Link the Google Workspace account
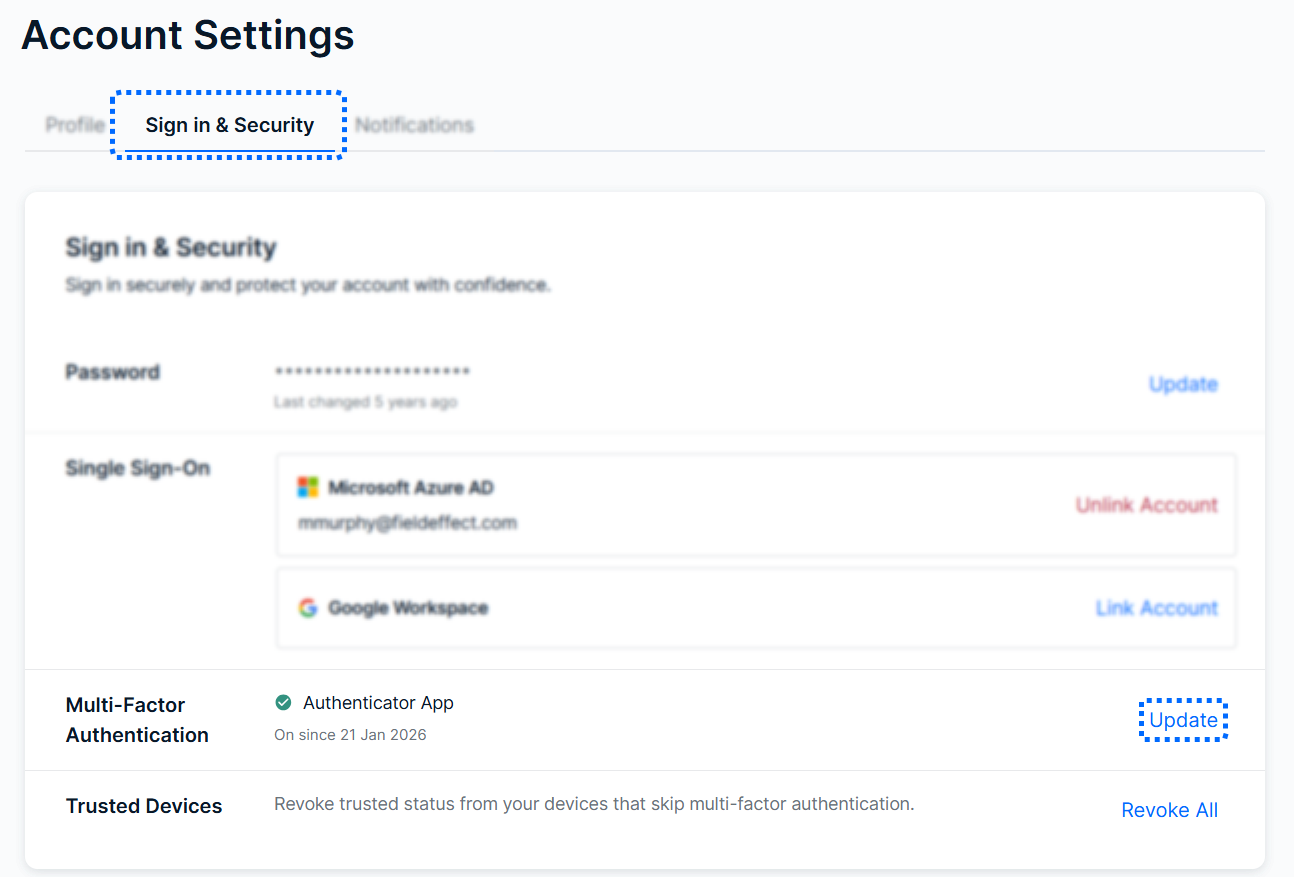This screenshot has height=877, width=1294. (x=1157, y=608)
